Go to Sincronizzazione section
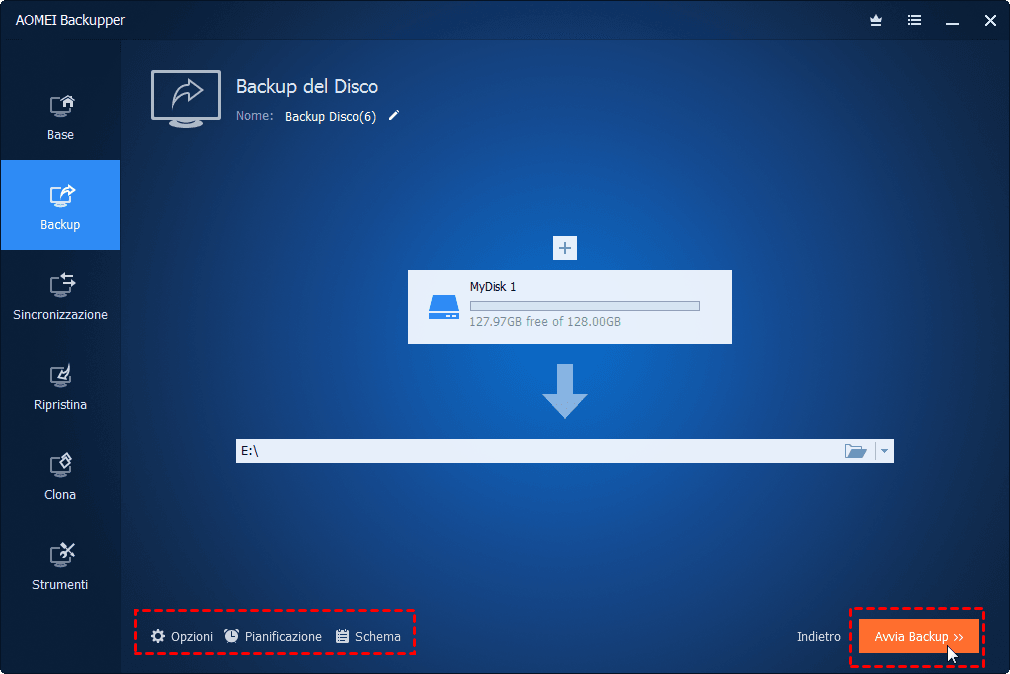 pos(61,296)
